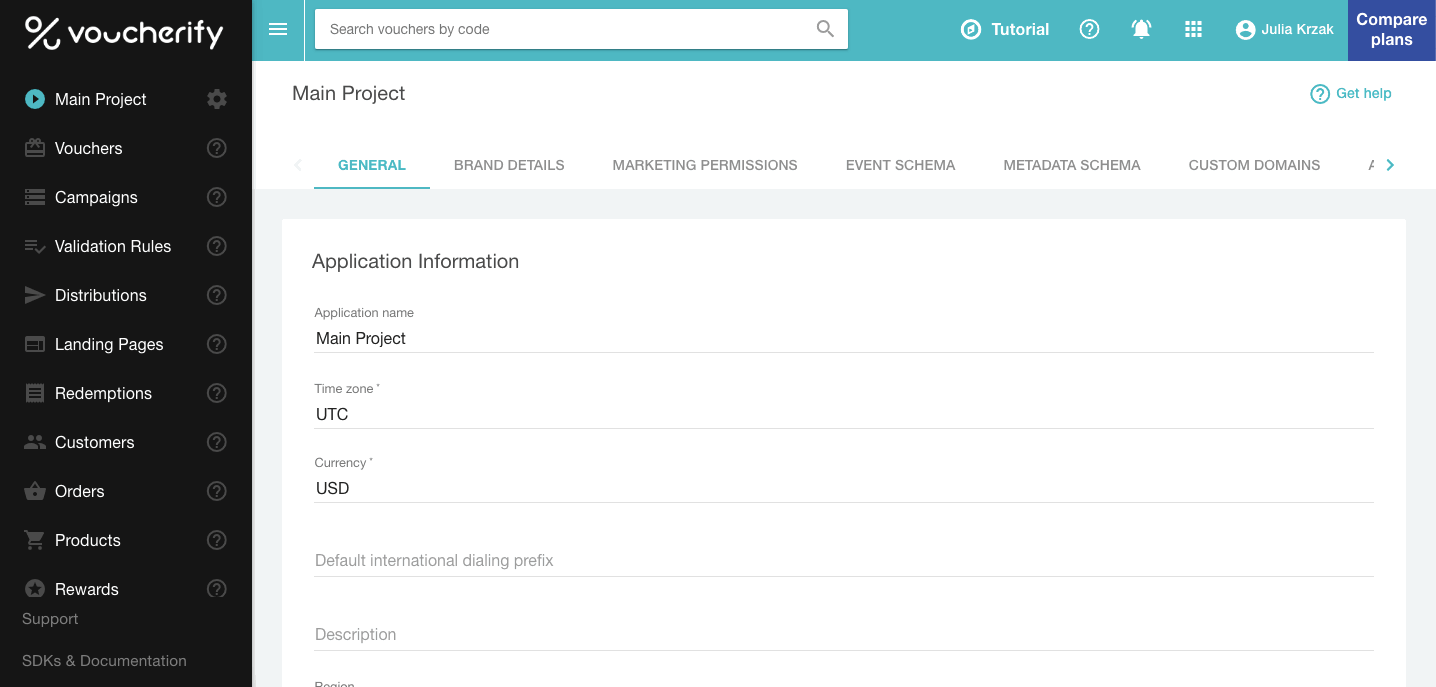Open the notifications bell
The height and width of the screenshot is (687, 1436).
[1141, 30]
